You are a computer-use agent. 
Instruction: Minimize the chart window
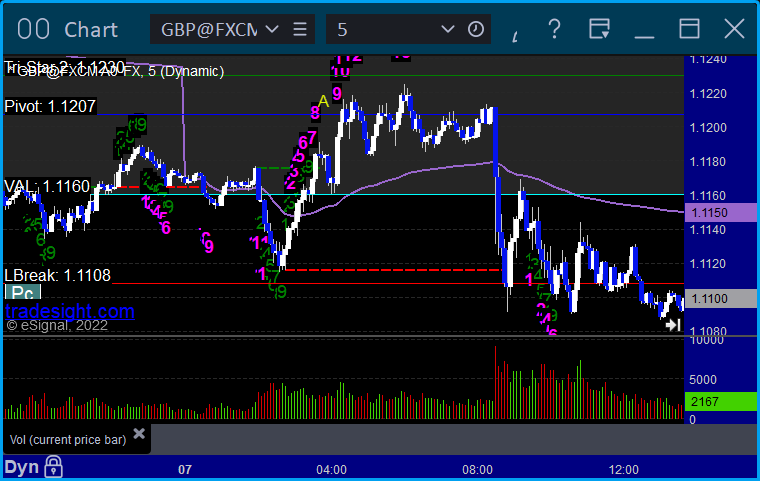[644, 36]
